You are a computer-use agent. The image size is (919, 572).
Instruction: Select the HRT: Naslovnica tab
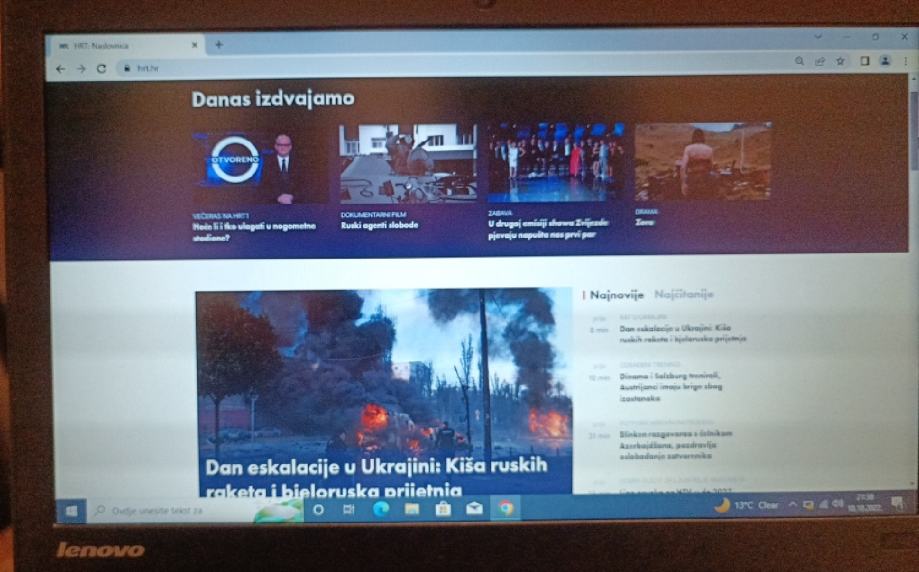(x=128, y=46)
